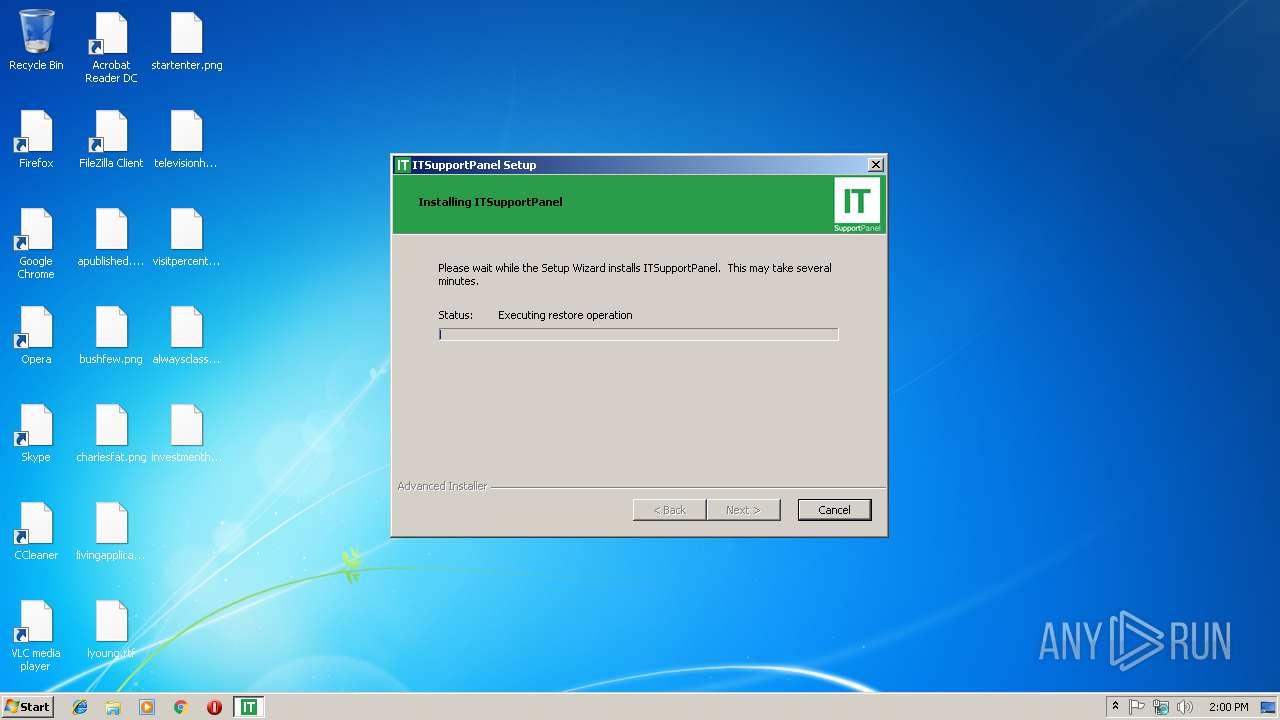The width and height of the screenshot is (1280, 720).
Task: Select the Skype desktop shortcut
Action: (36, 433)
